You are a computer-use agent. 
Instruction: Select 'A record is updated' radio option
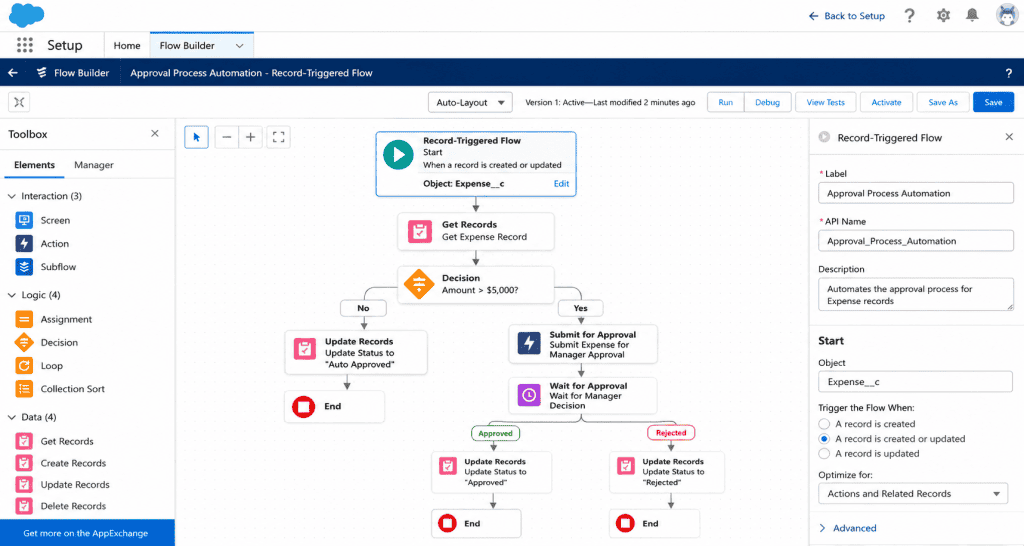(824, 453)
